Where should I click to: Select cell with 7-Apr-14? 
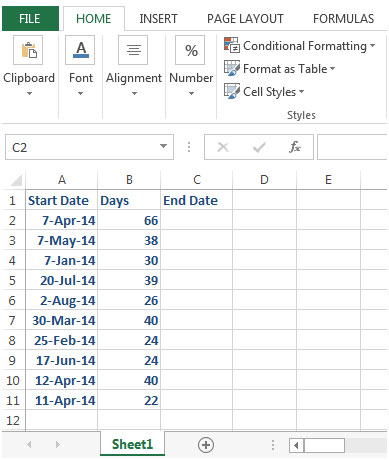(62, 220)
